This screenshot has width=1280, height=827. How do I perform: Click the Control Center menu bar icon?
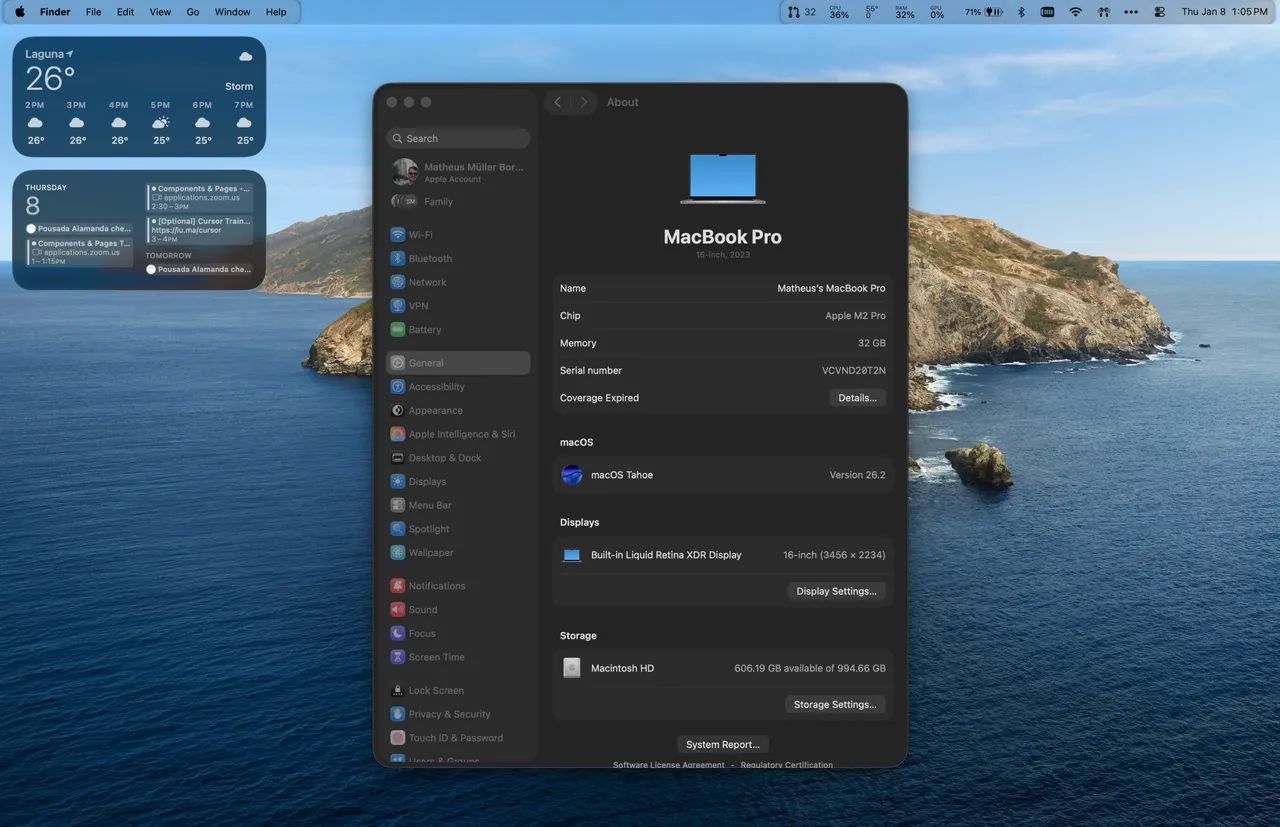pyautogui.click(x=1159, y=12)
